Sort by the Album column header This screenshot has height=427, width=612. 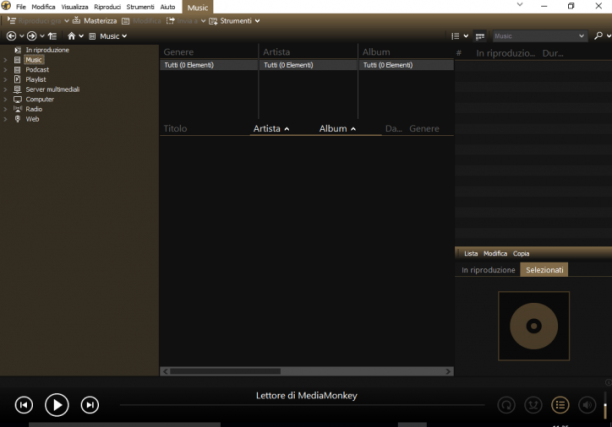(x=337, y=128)
